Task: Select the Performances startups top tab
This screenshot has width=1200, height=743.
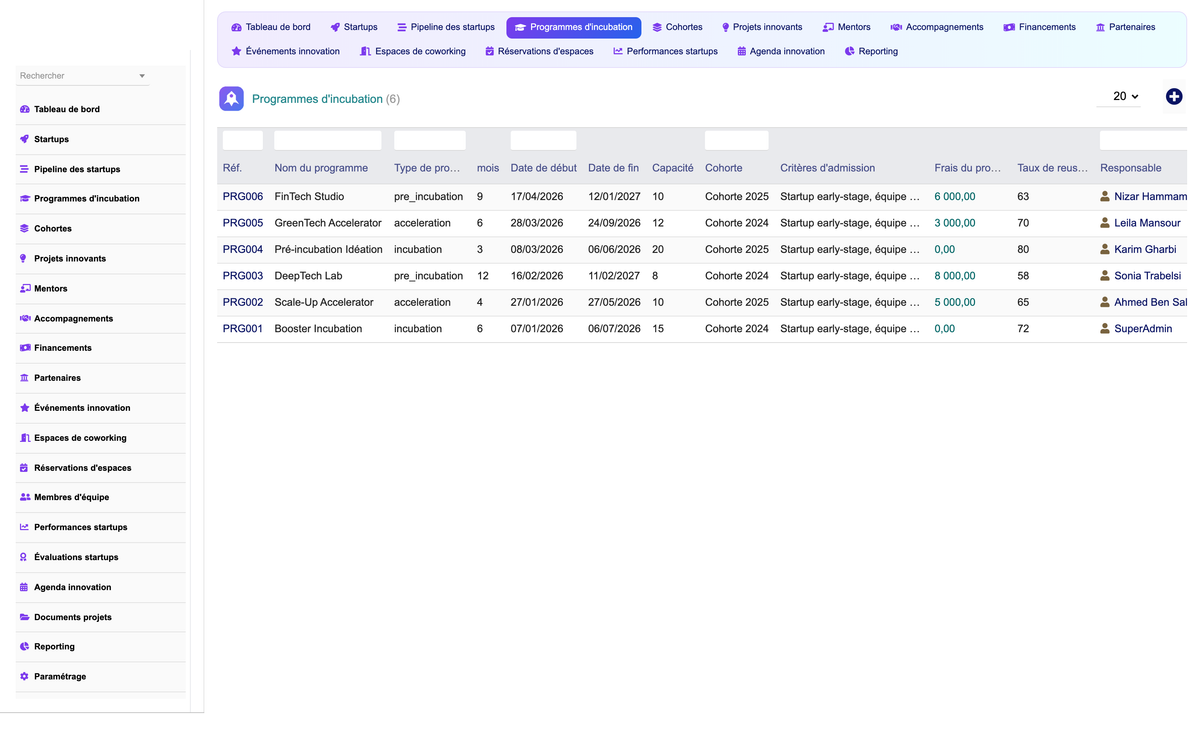Action: click(x=666, y=51)
